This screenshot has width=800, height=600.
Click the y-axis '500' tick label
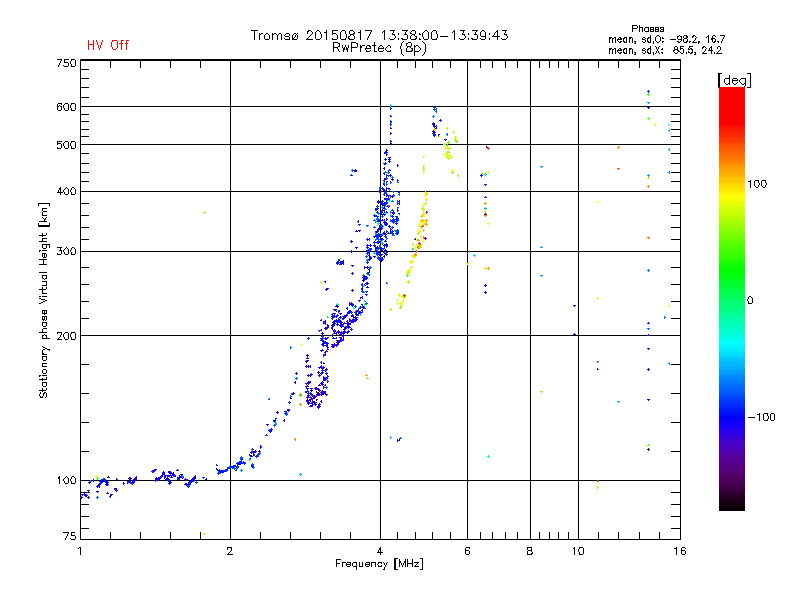pyautogui.click(x=66, y=145)
